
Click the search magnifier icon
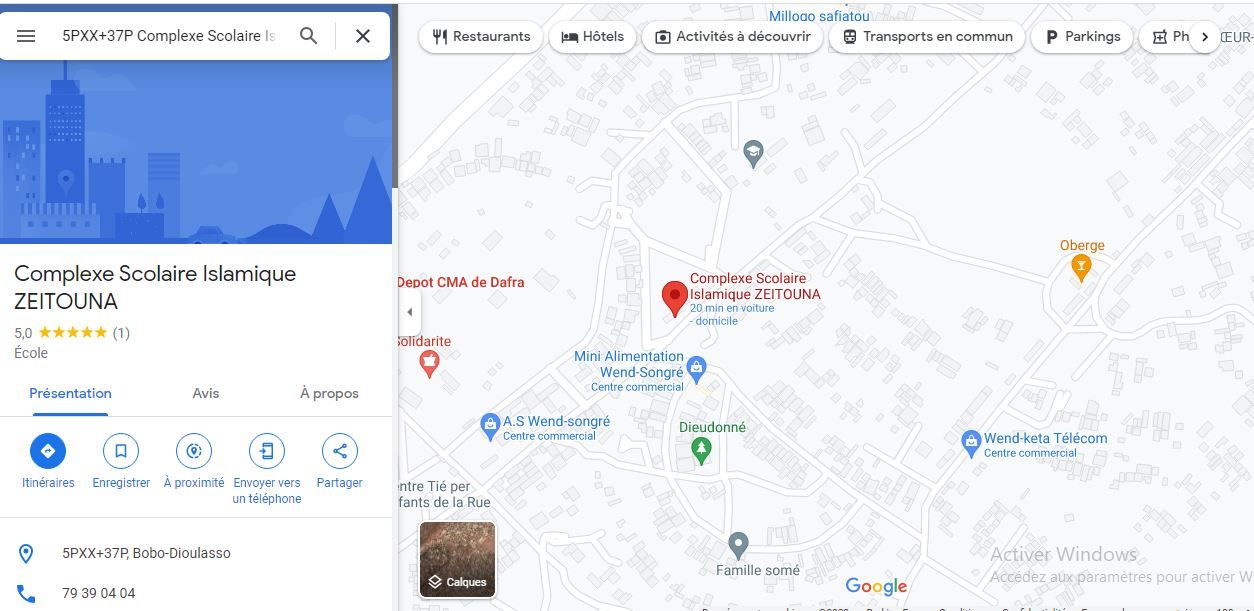(x=309, y=36)
